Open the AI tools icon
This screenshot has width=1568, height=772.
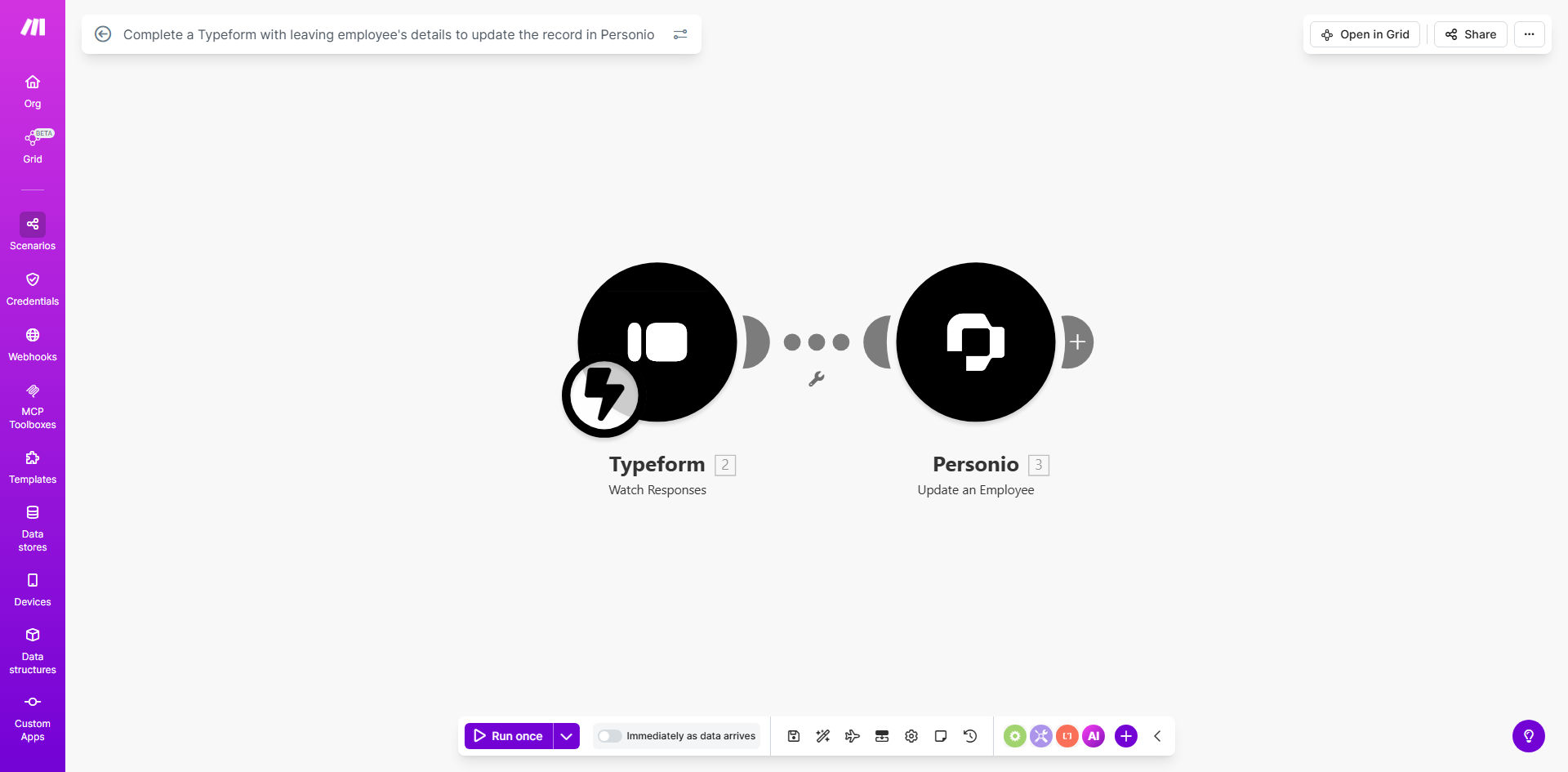1093,736
